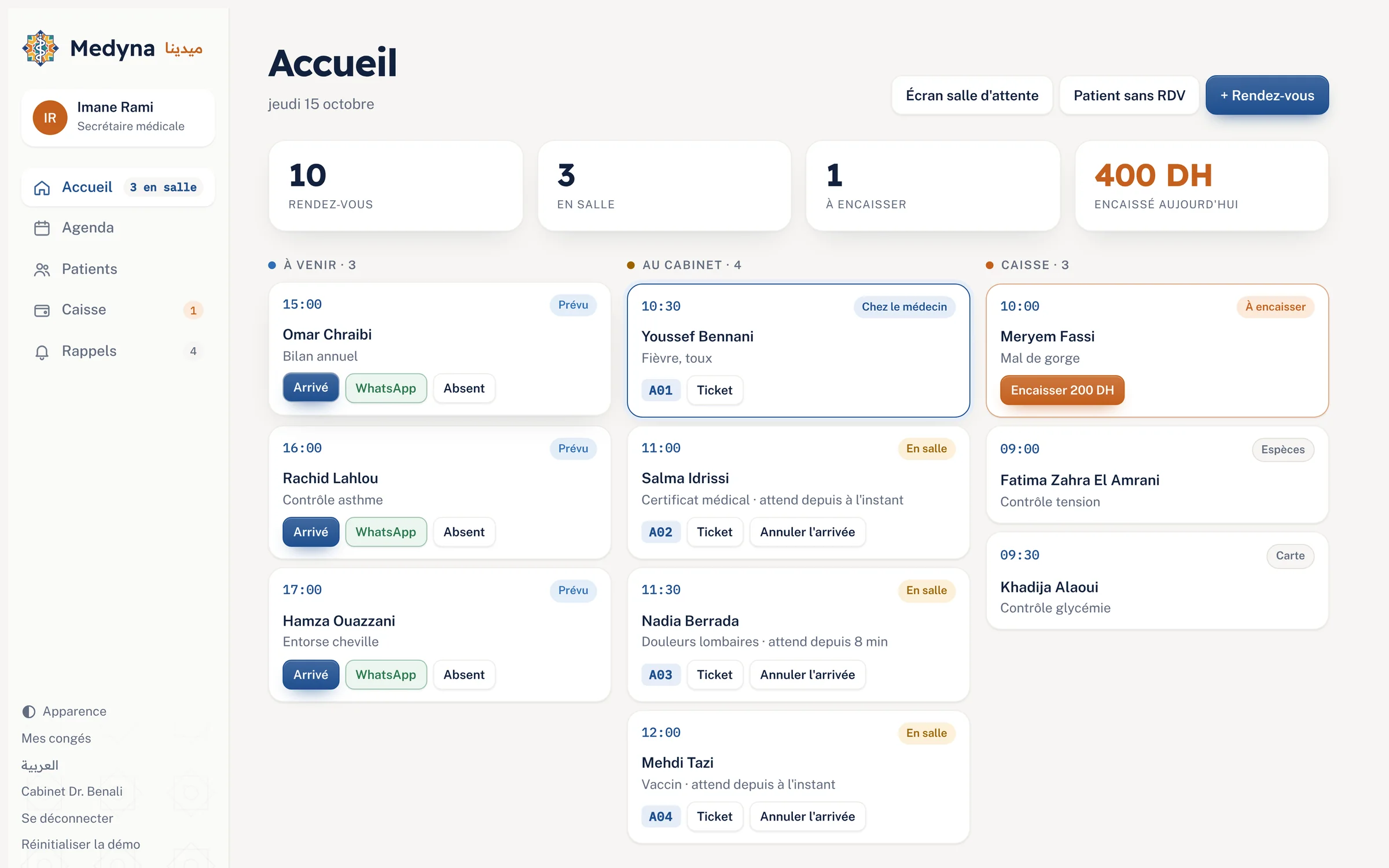Open the Rappels menu entry
The width and height of the screenshot is (1389, 868).
pos(118,352)
